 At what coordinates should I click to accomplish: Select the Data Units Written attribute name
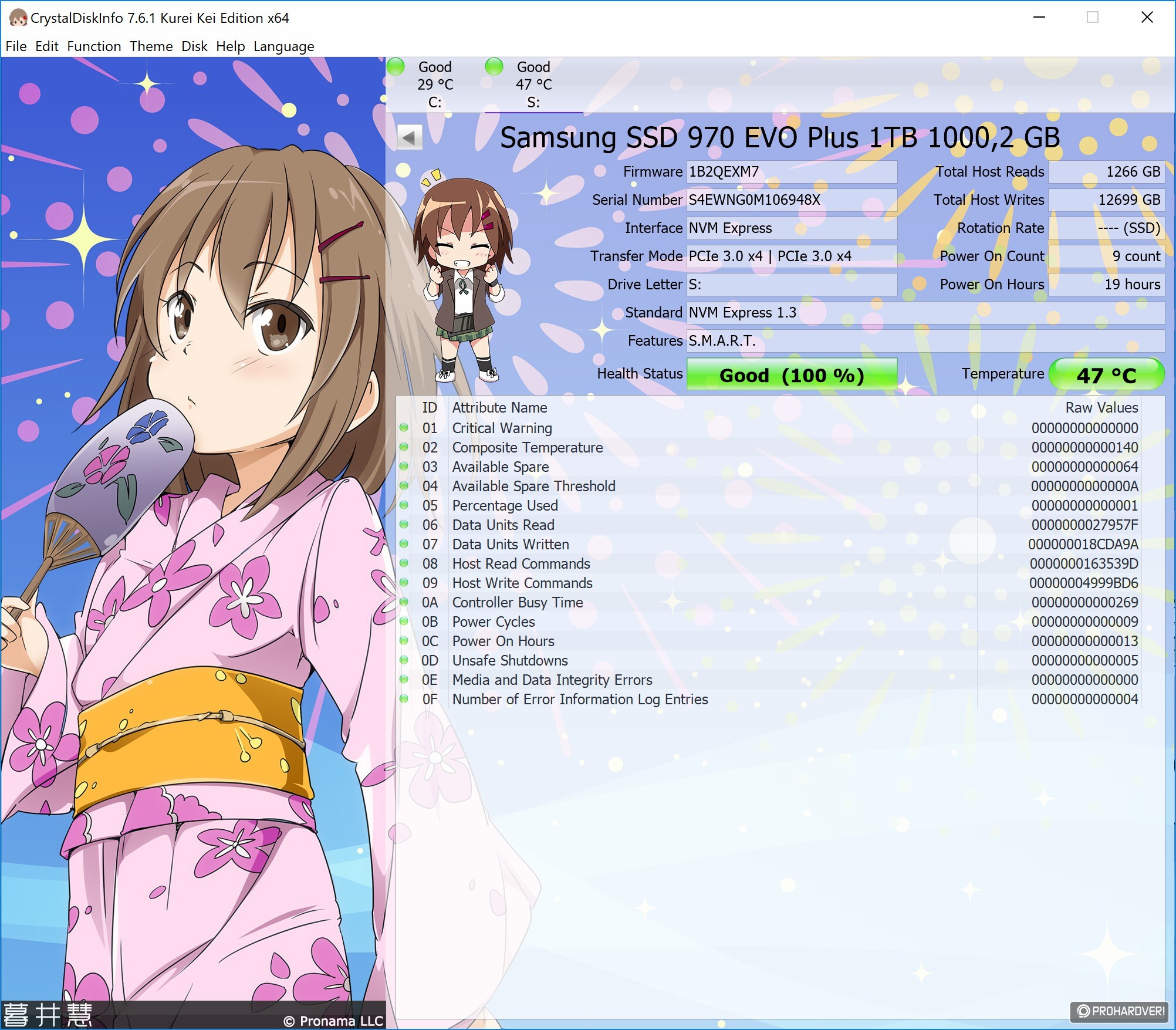point(511,544)
